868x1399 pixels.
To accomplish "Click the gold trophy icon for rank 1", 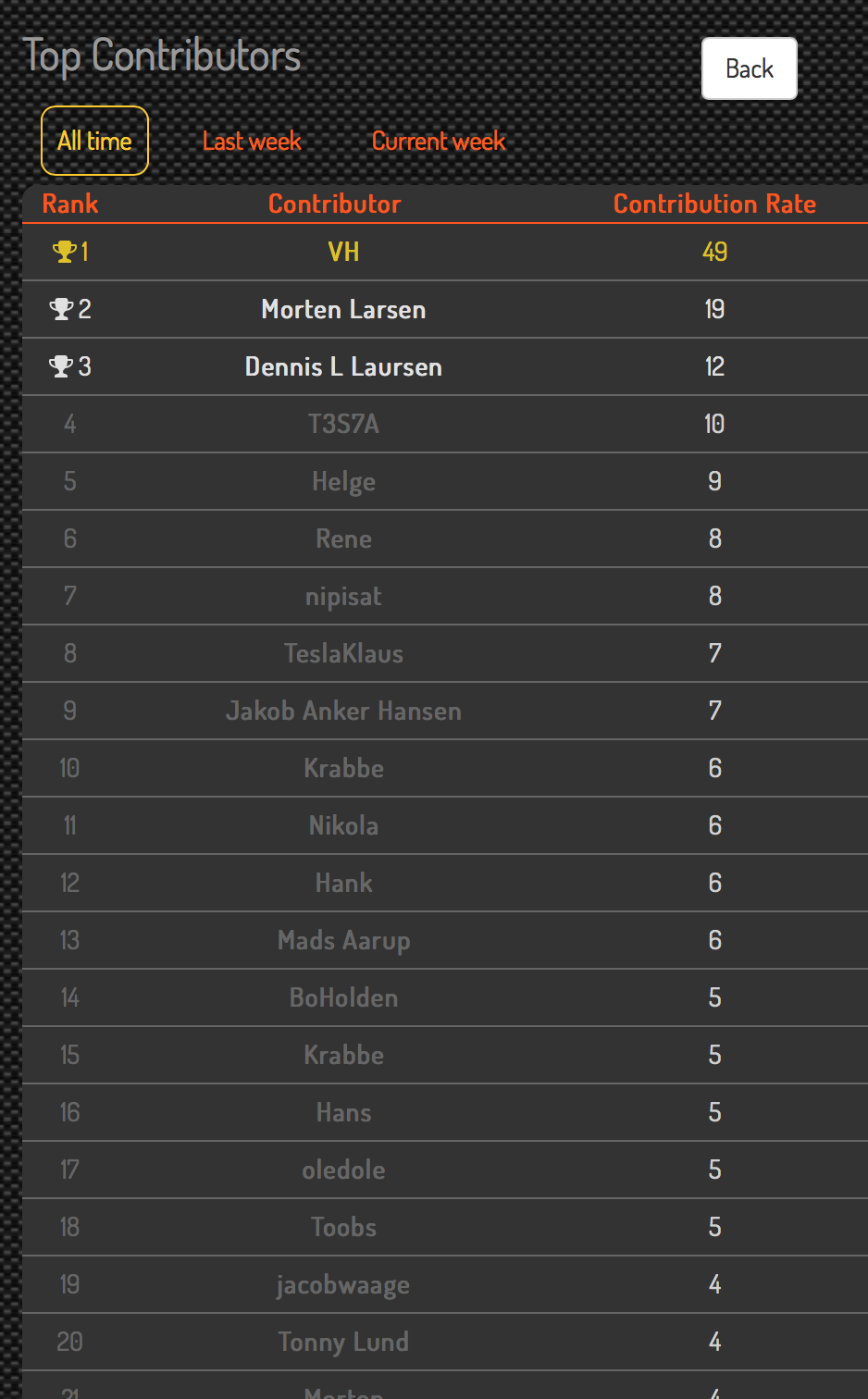I will 64,252.
